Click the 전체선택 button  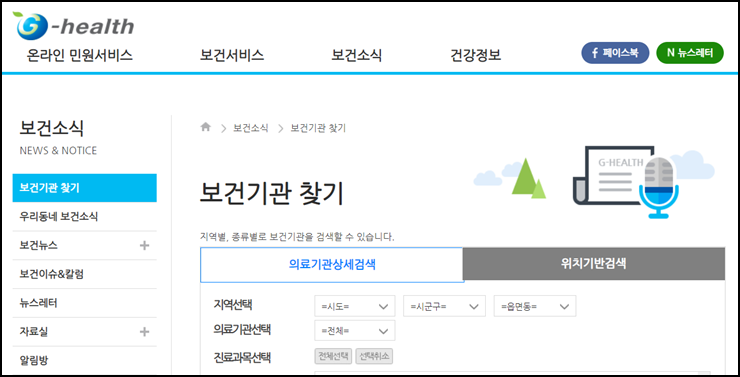(x=333, y=356)
